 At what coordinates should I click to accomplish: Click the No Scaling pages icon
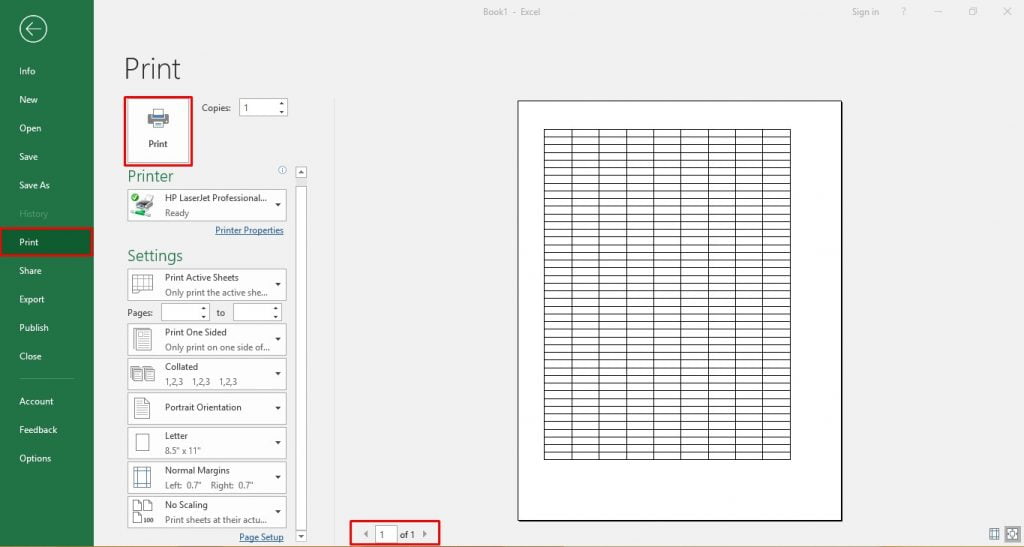(142, 512)
